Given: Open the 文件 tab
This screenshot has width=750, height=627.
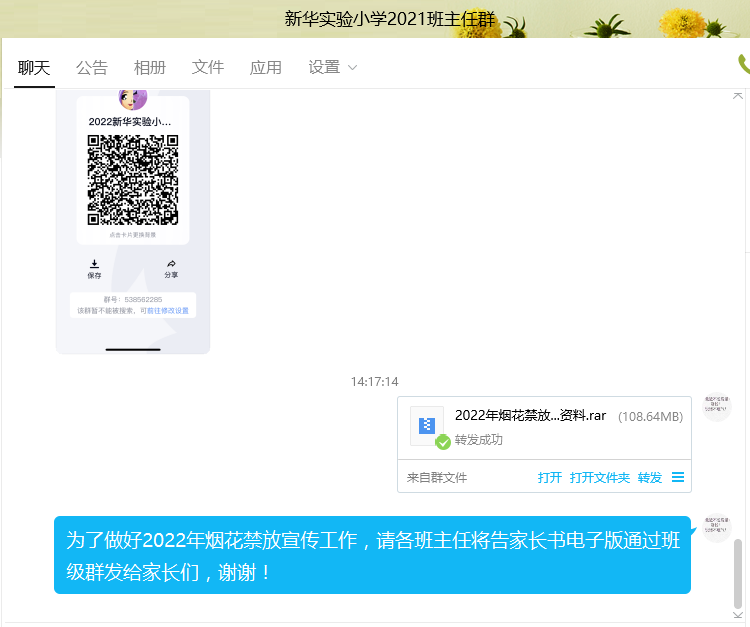Looking at the screenshot, I should tap(208, 67).
